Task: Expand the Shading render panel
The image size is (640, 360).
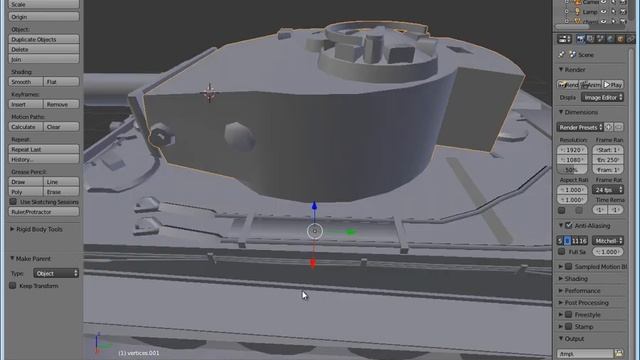Action: (561, 278)
